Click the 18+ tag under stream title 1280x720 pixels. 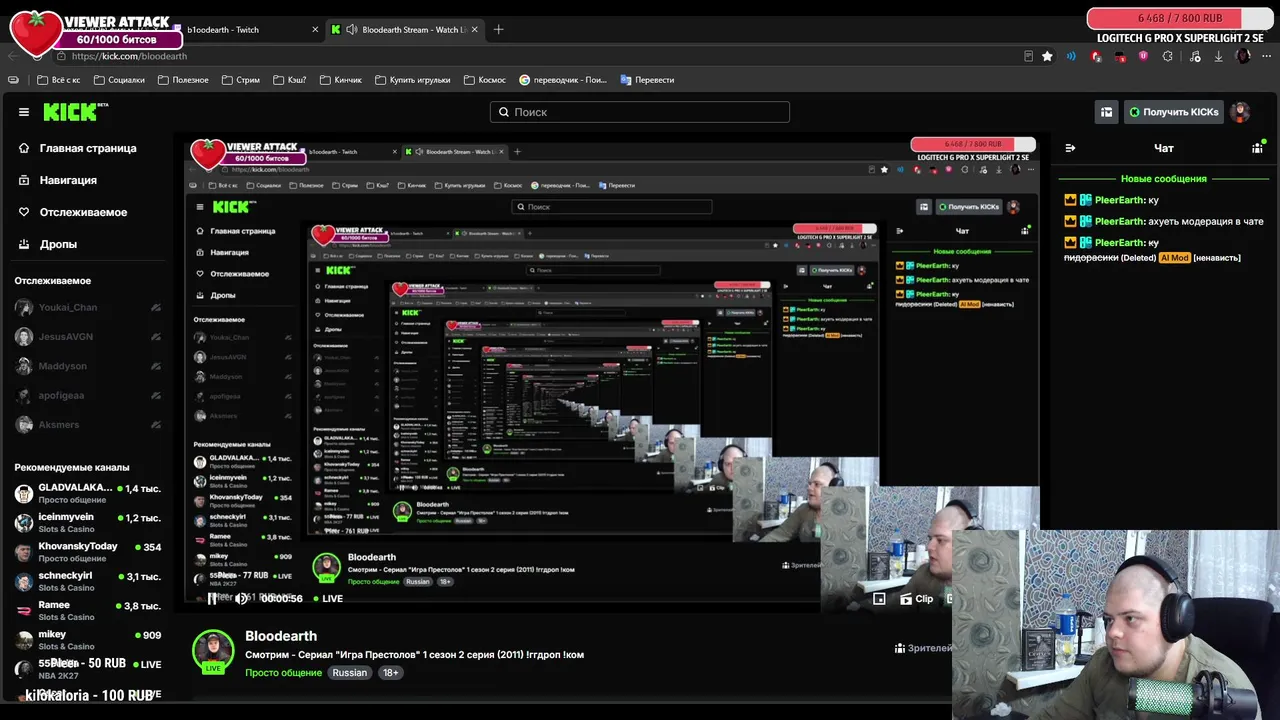390,673
